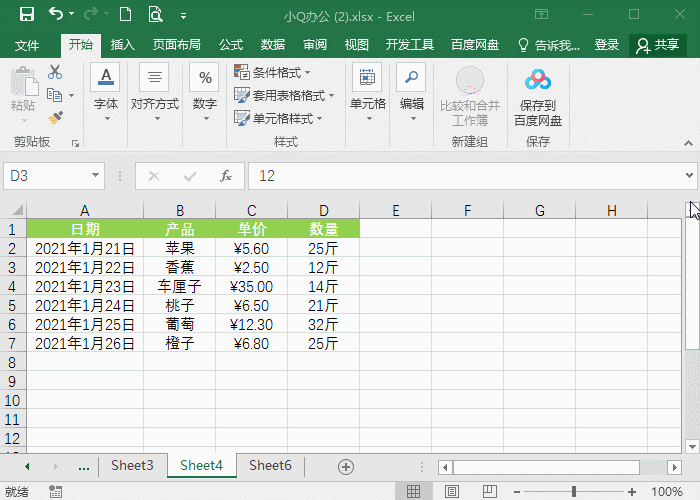This screenshot has height=500, width=700.
Task: Click the horizontal scrollbar right arrow
Action: click(675, 467)
